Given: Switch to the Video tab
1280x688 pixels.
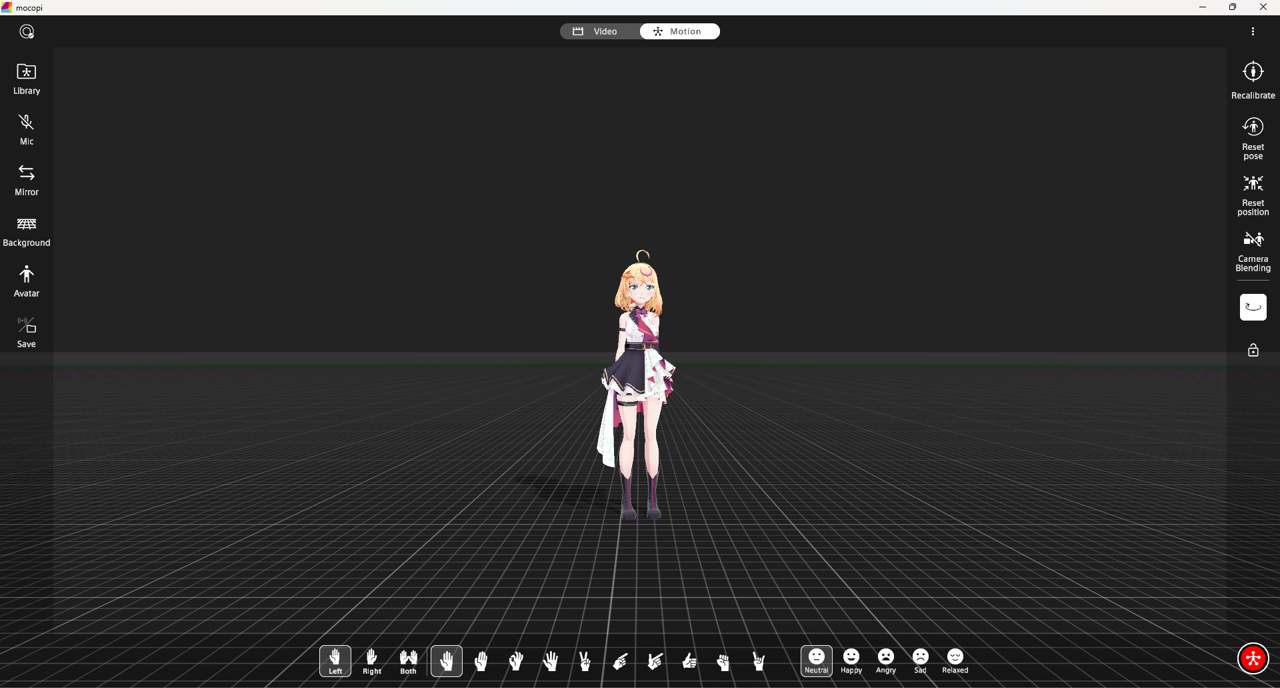Looking at the screenshot, I should pos(596,31).
